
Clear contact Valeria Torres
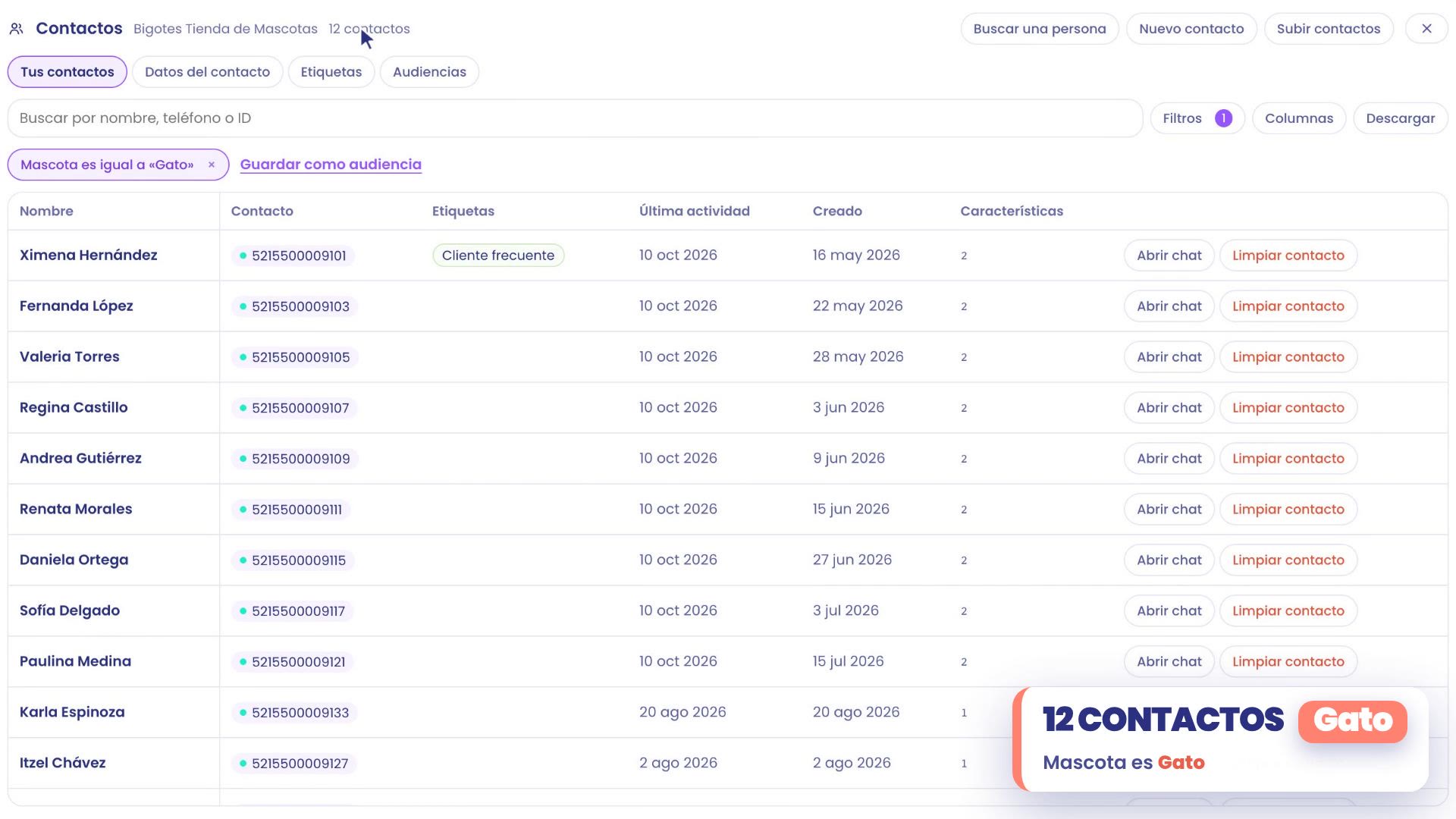(1288, 357)
